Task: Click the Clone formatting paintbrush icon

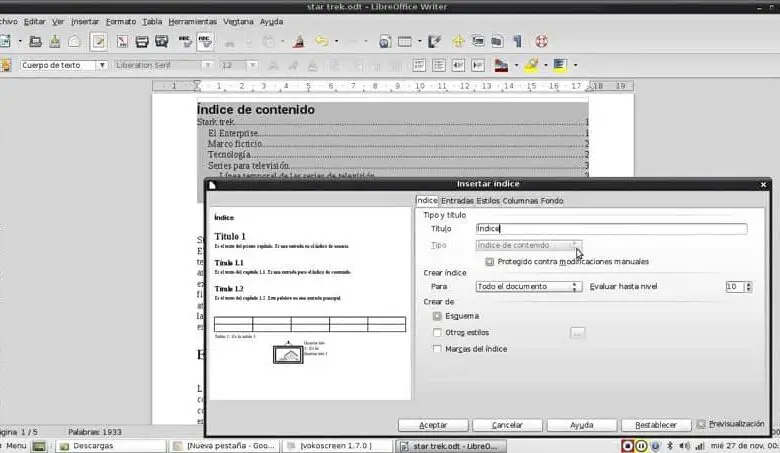Action: (298, 42)
